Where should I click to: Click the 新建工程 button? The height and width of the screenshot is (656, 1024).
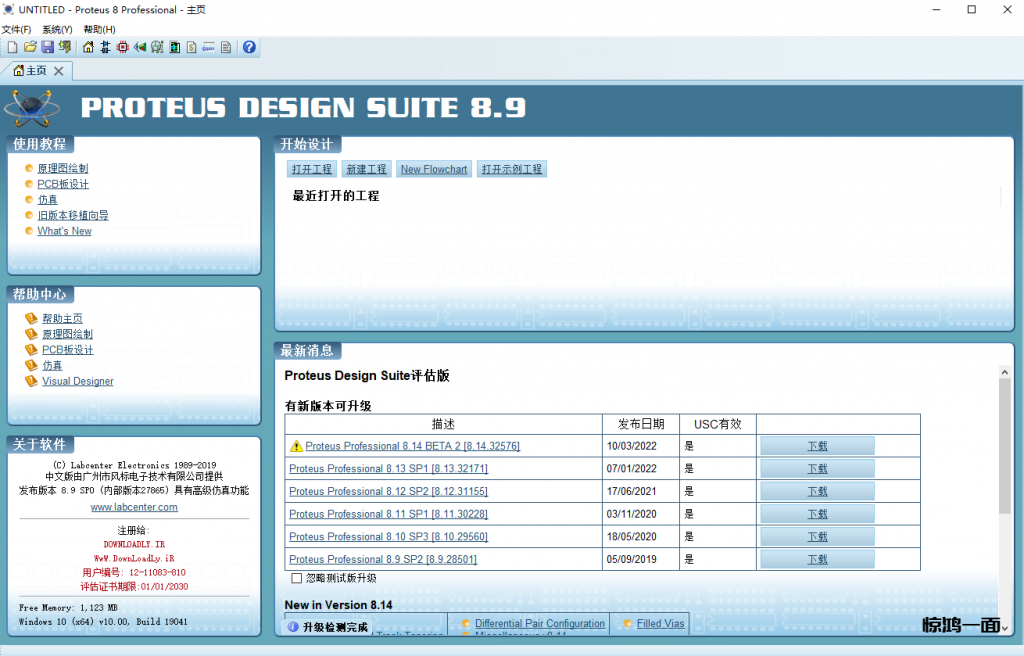(365, 169)
